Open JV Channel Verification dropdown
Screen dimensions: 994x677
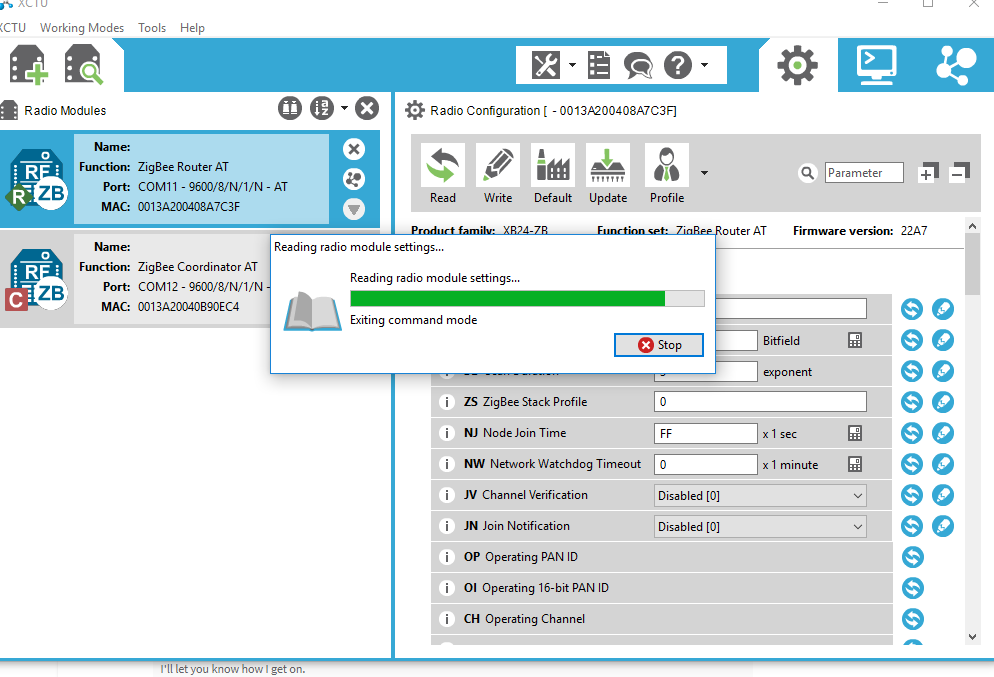[x=760, y=496]
